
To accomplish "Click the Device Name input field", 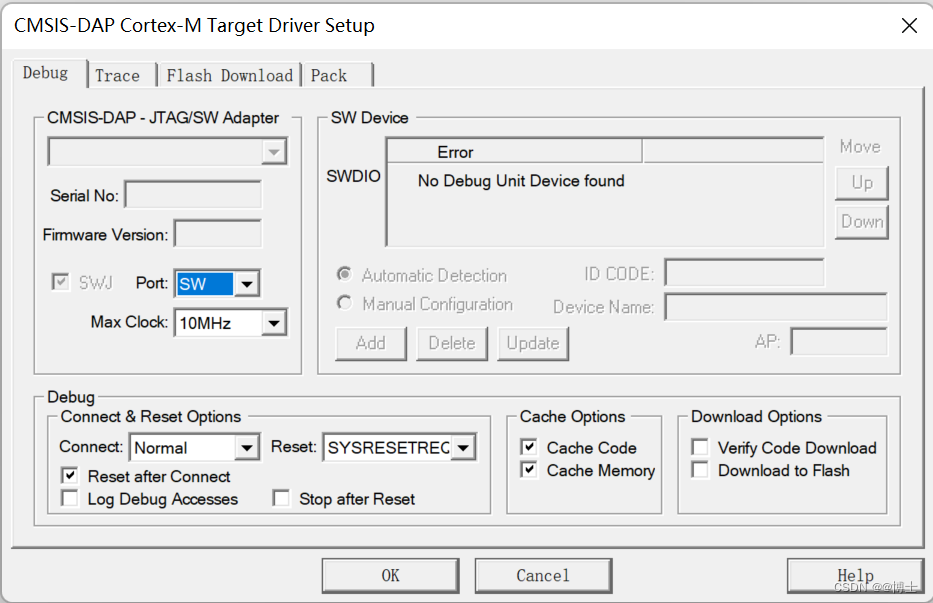I will (x=776, y=307).
